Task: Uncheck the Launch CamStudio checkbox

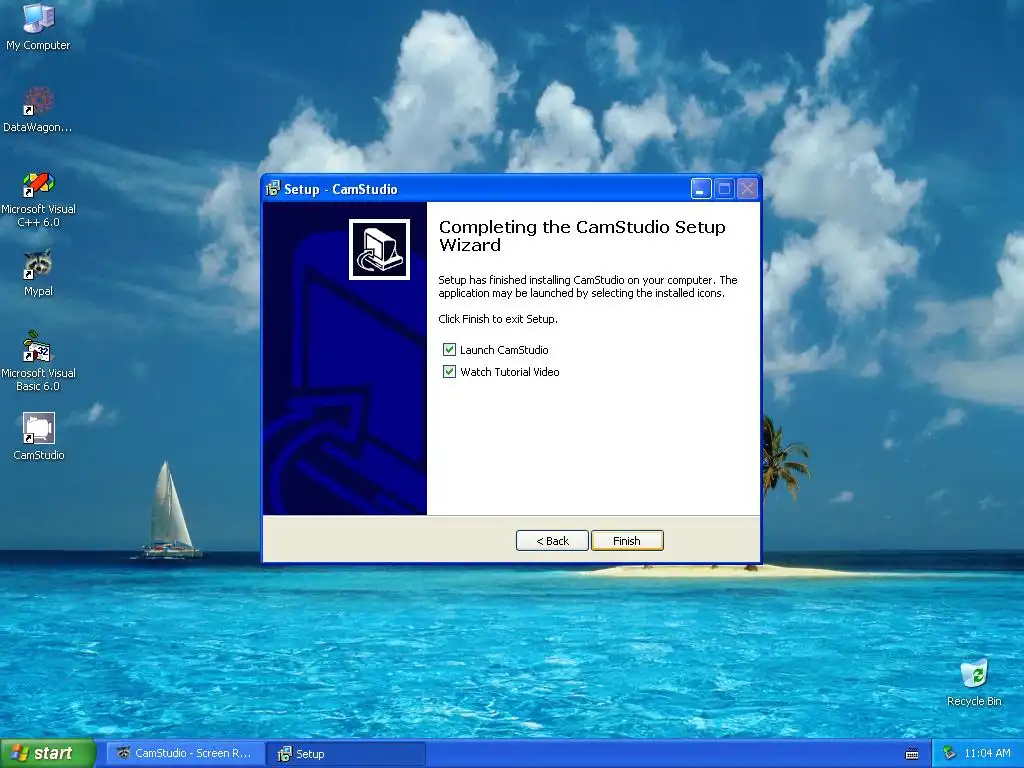Action: 449,349
